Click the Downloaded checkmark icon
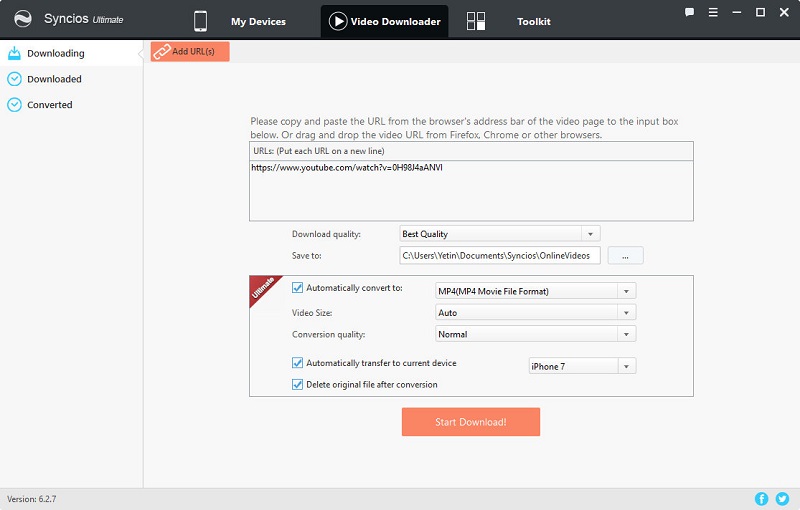800x510 pixels. [x=14, y=79]
